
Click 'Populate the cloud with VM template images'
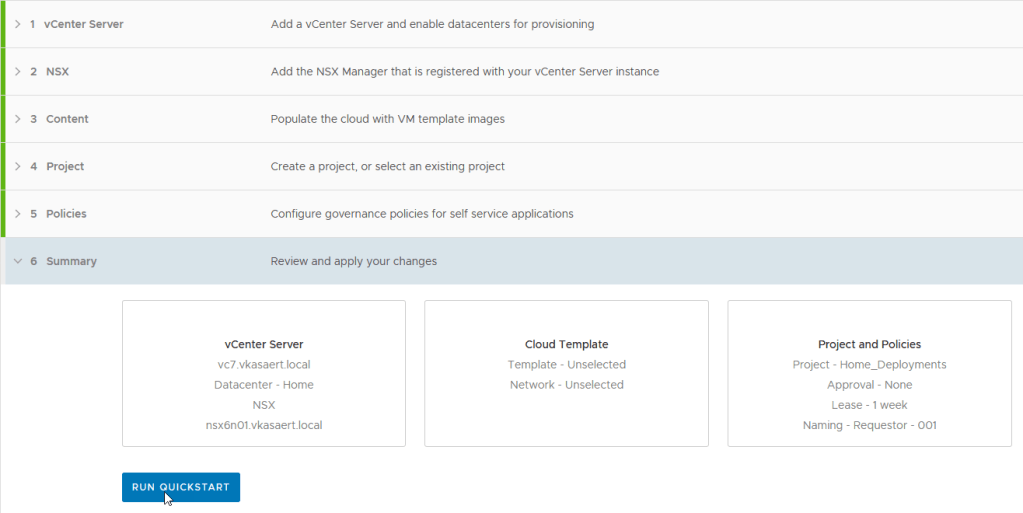[387, 119]
